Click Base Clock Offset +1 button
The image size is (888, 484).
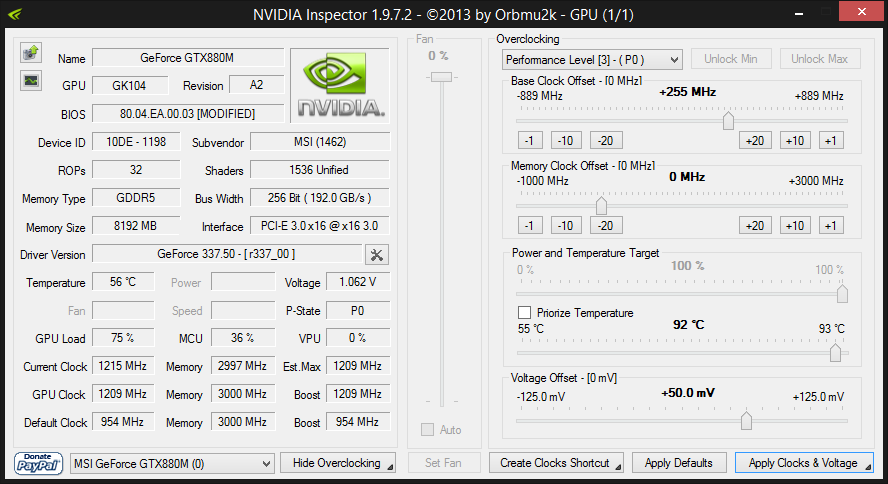[831, 140]
